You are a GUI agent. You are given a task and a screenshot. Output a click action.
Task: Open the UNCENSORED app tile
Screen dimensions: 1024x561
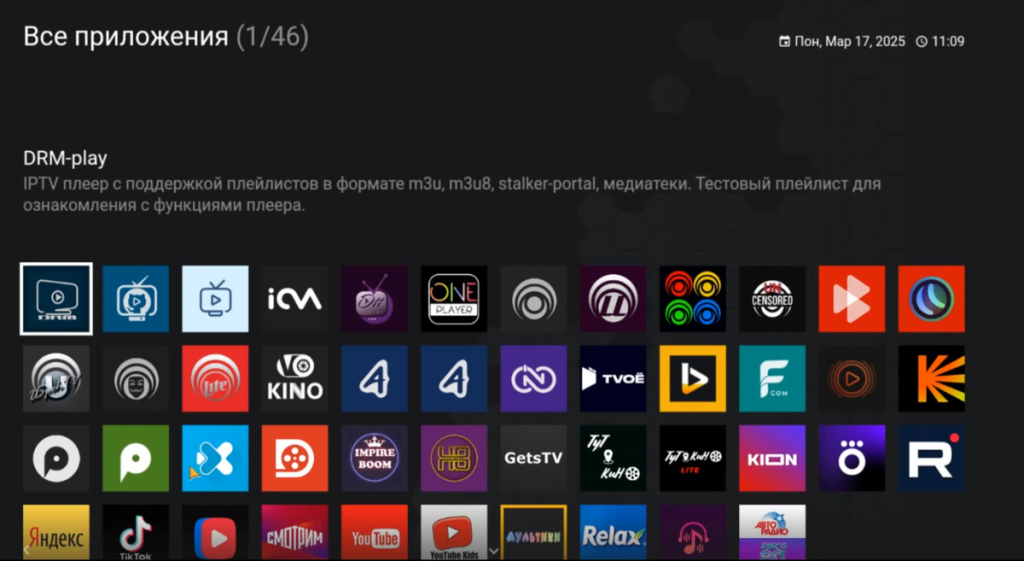pyautogui.click(x=773, y=298)
